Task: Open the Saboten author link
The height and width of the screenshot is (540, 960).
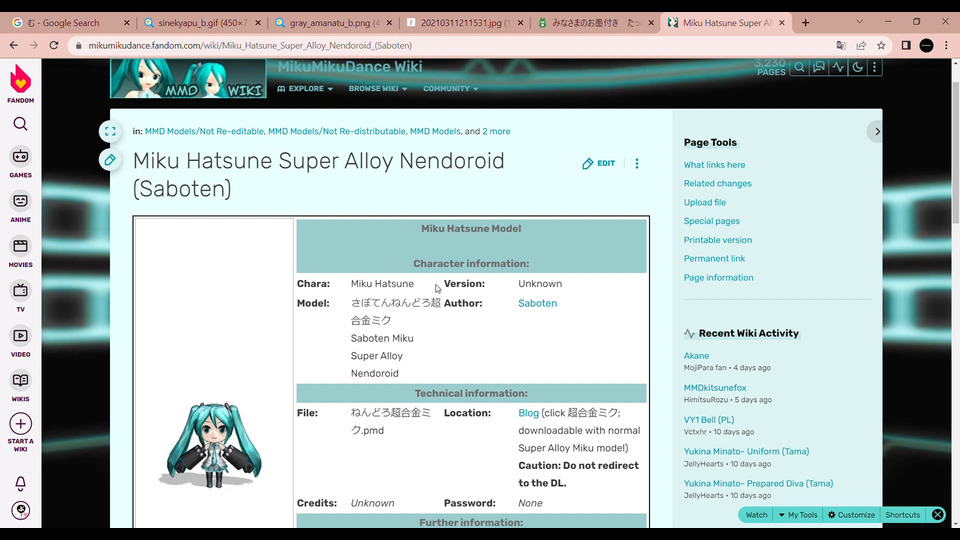Action: pyautogui.click(x=538, y=303)
